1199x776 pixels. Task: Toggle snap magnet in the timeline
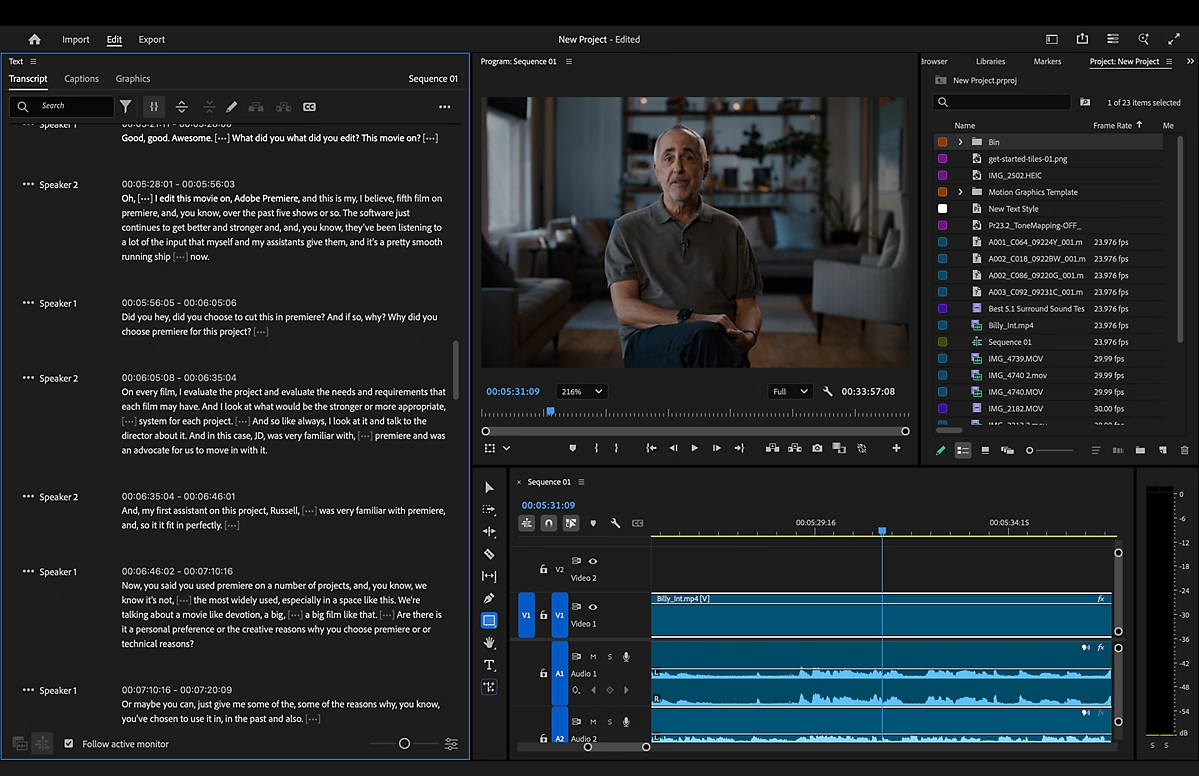(549, 523)
